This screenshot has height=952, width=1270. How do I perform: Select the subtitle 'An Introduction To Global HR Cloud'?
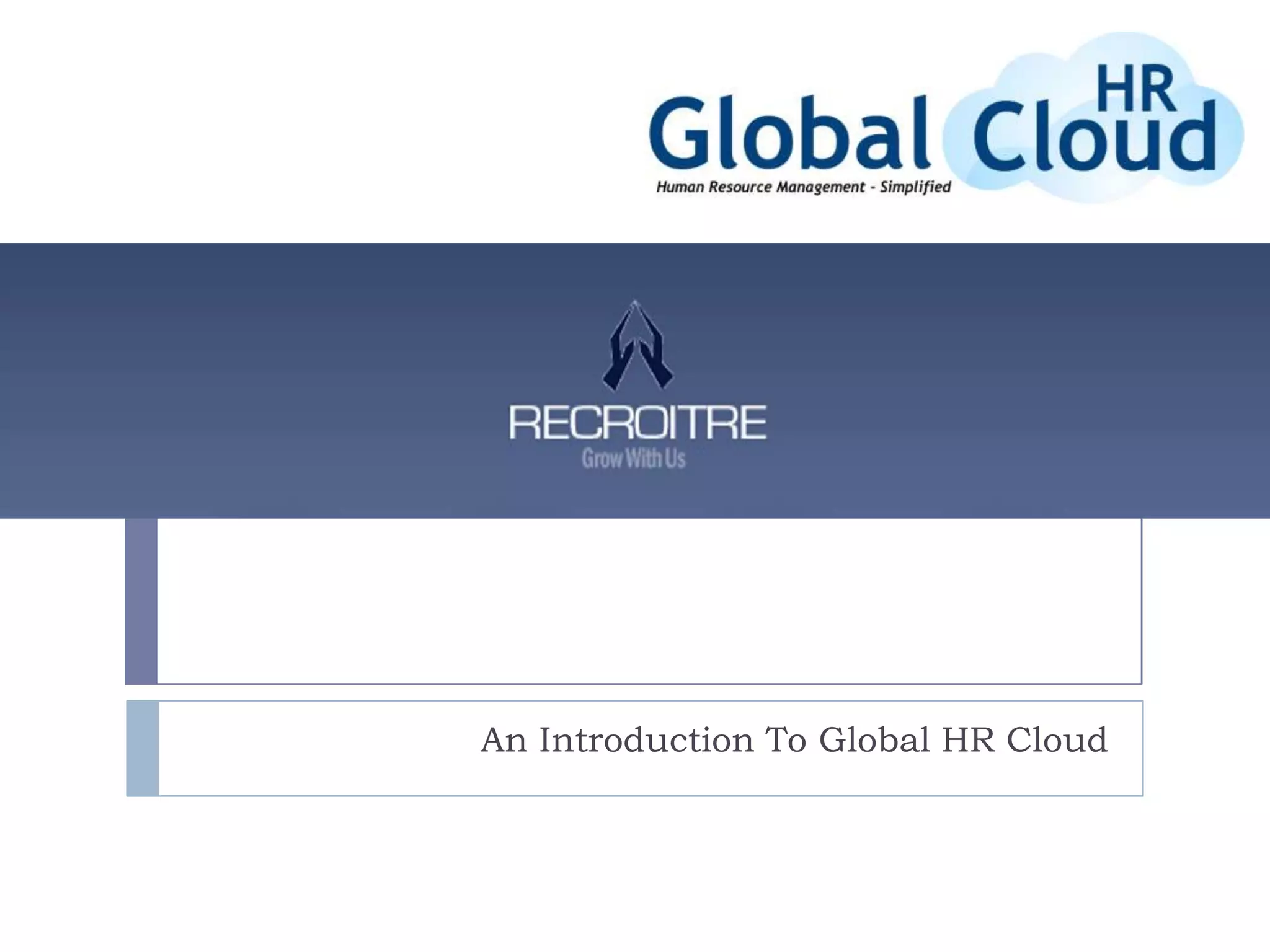coord(794,740)
